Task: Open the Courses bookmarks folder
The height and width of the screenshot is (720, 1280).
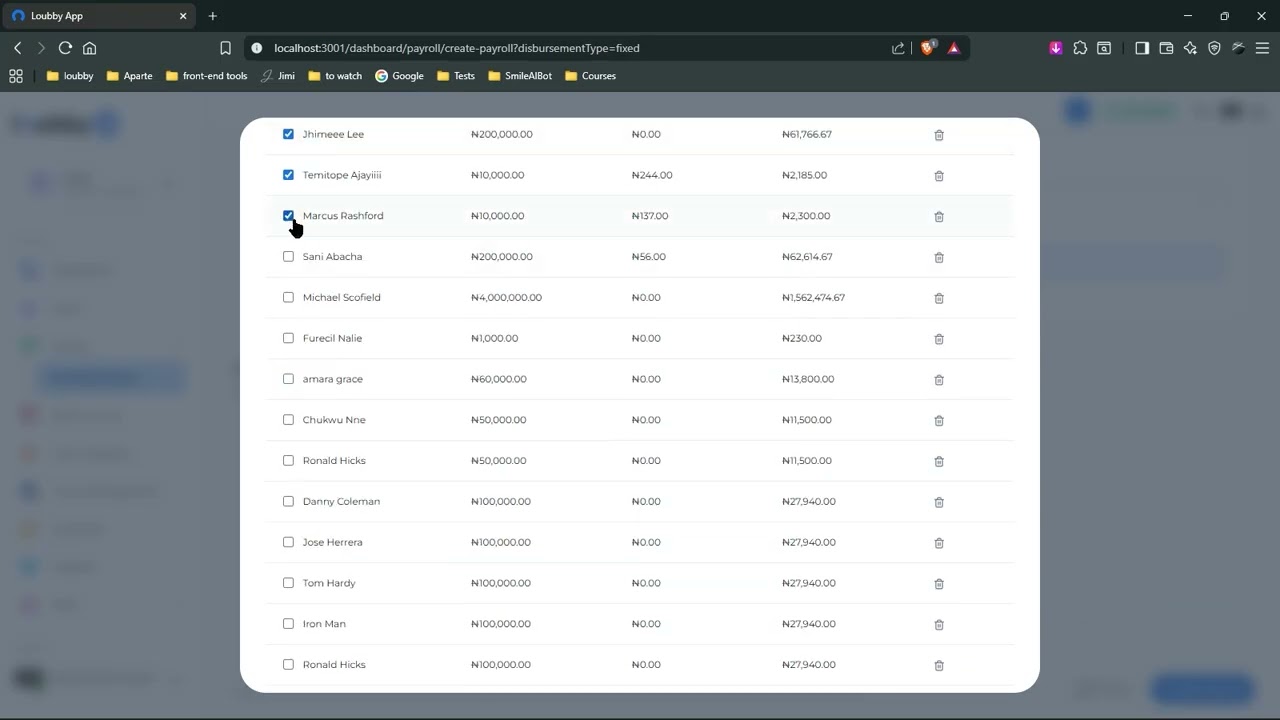Action: (x=590, y=76)
